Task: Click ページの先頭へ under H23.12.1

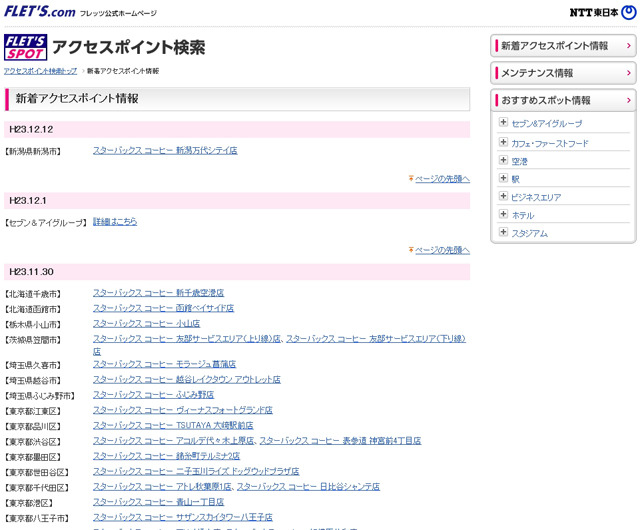Action: [x=442, y=250]
